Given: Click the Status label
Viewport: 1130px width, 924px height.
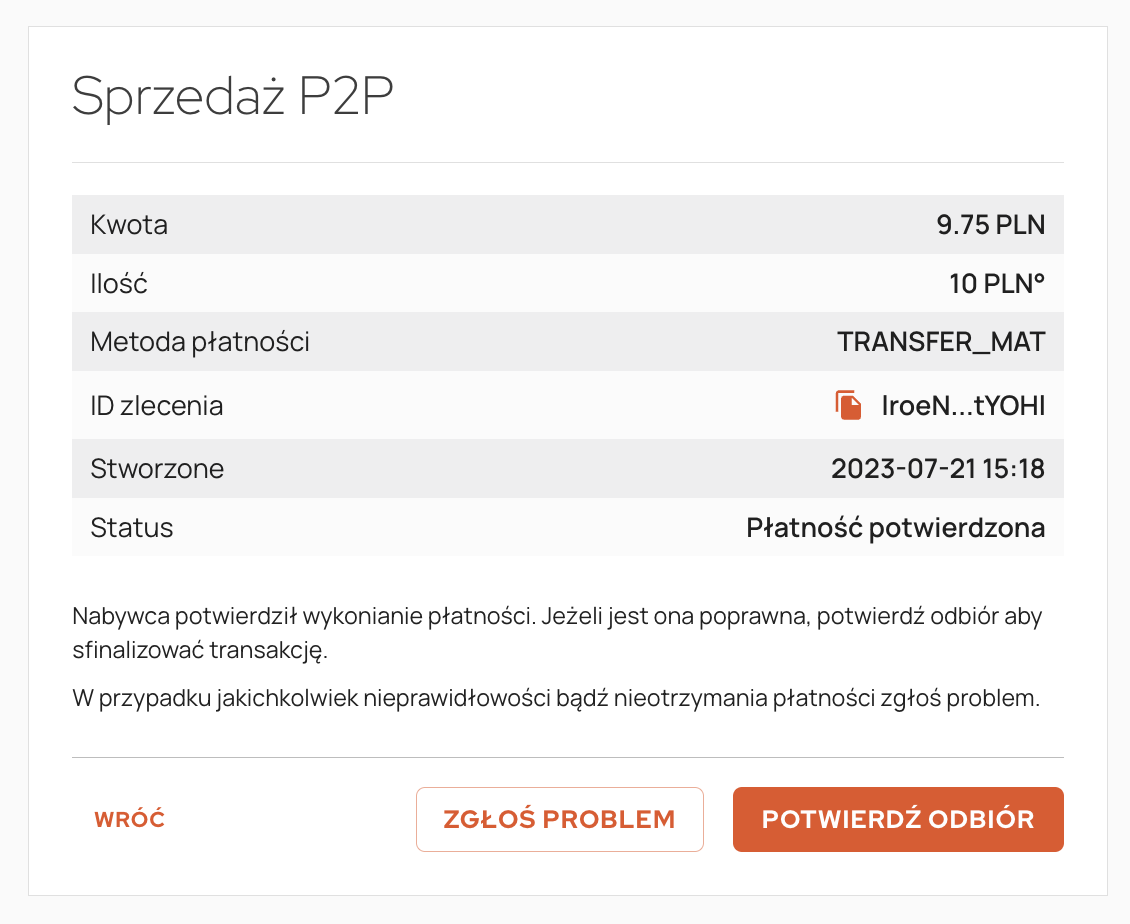Looking at the screenshot, I should click(132, 528).
